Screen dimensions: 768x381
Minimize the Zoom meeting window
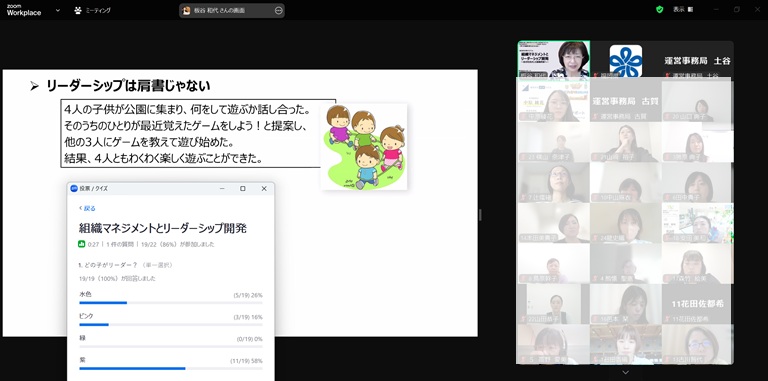pyautogui.click(x=716, y=9)
